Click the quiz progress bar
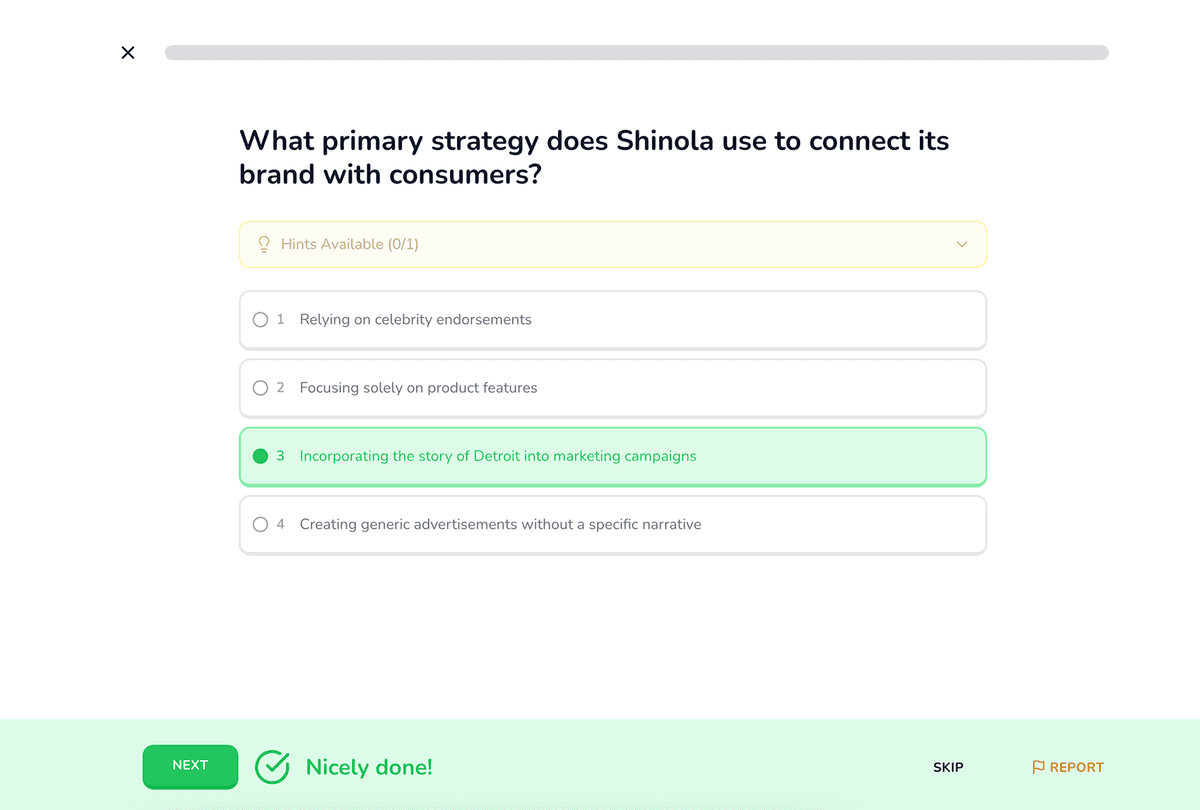This screenshot has width=1200, height=810. pyautogui.click(x=636, y=53)
